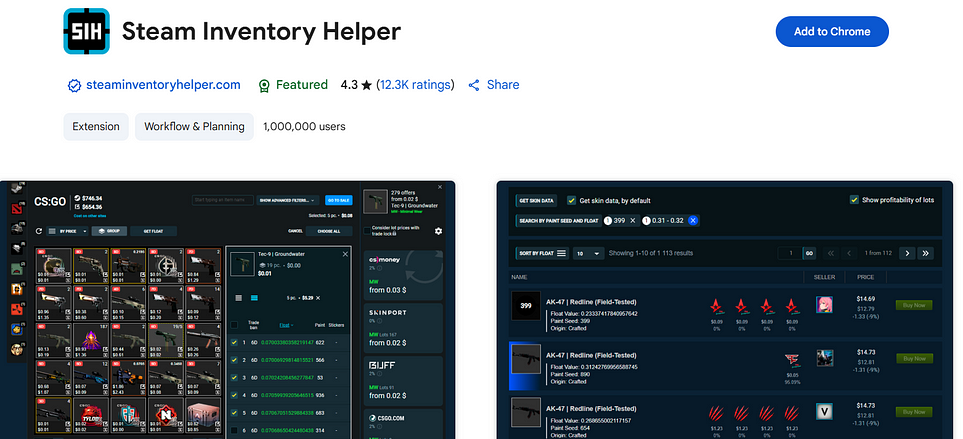Click the verified publisher badge icon
This screenshot has width=963, height=439.
(74, 85)
